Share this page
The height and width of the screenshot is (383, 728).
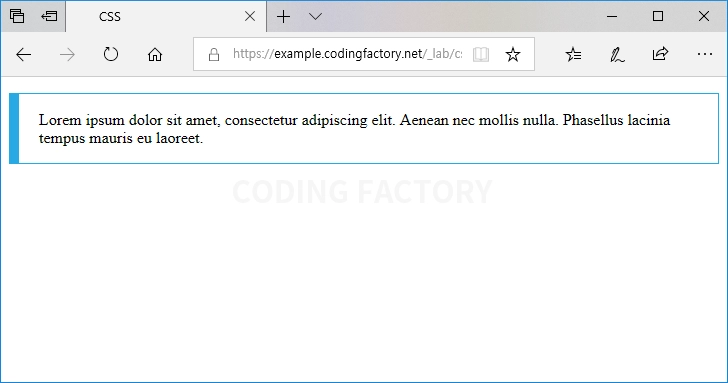click(660, 54)
